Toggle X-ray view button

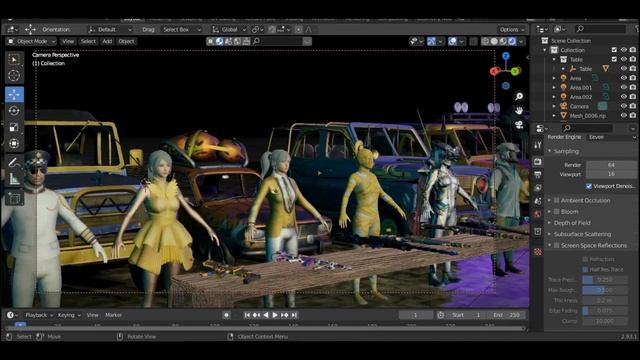tap(473, 41)
